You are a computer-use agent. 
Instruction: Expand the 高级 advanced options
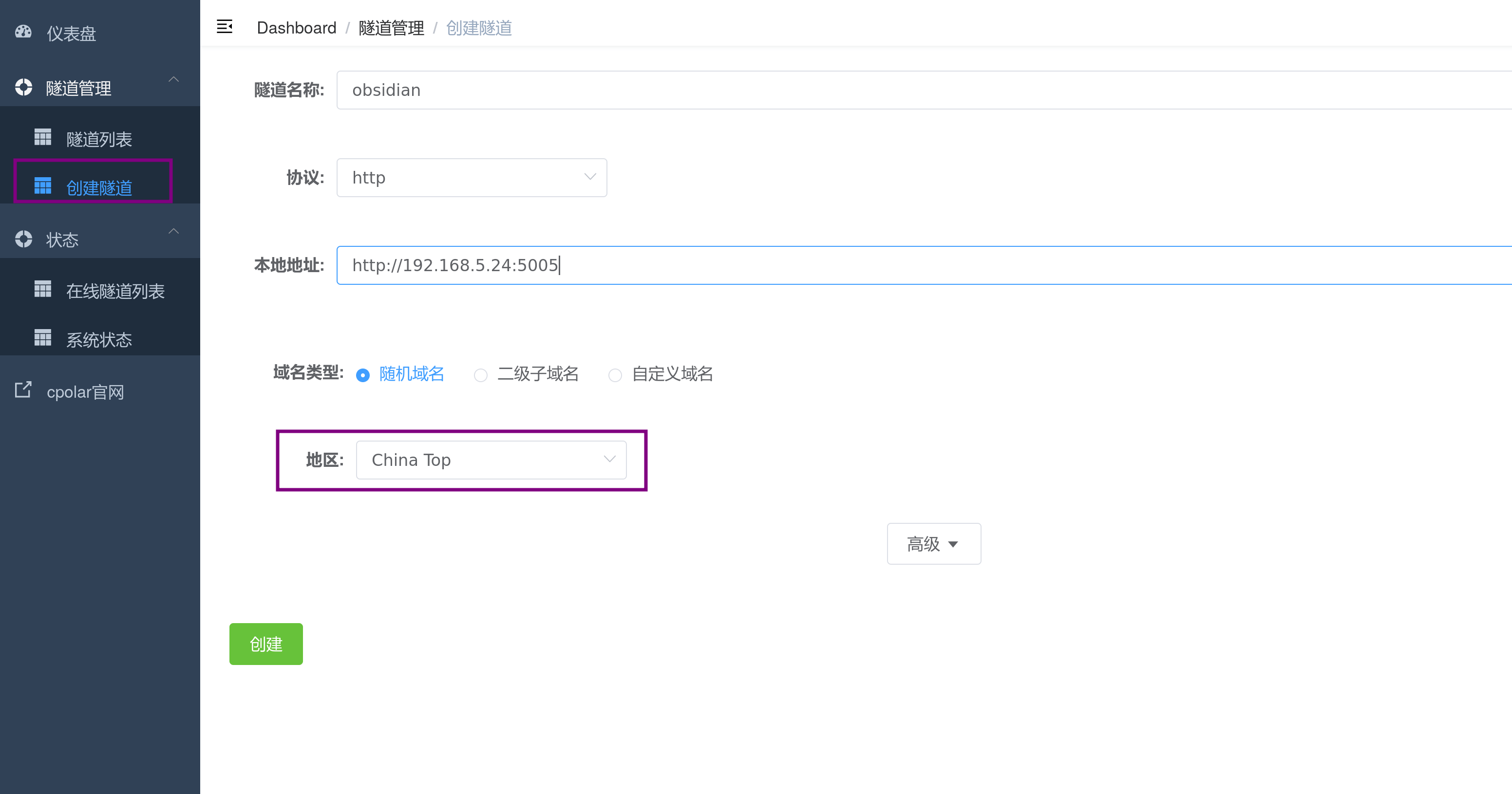click(x=933, y=544)
